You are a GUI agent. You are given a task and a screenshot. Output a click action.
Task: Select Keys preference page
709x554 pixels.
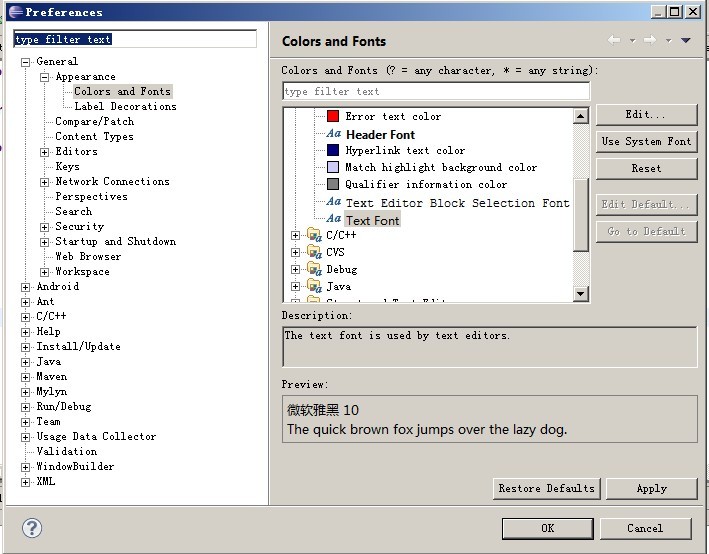tap(67, 166)
